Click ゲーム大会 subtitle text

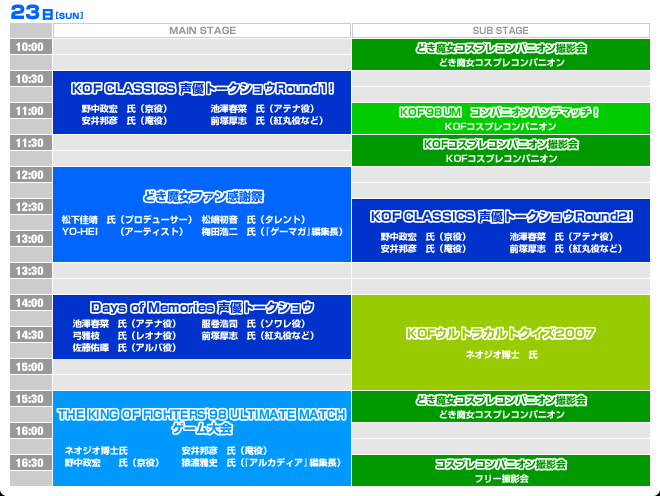point(202,429)
